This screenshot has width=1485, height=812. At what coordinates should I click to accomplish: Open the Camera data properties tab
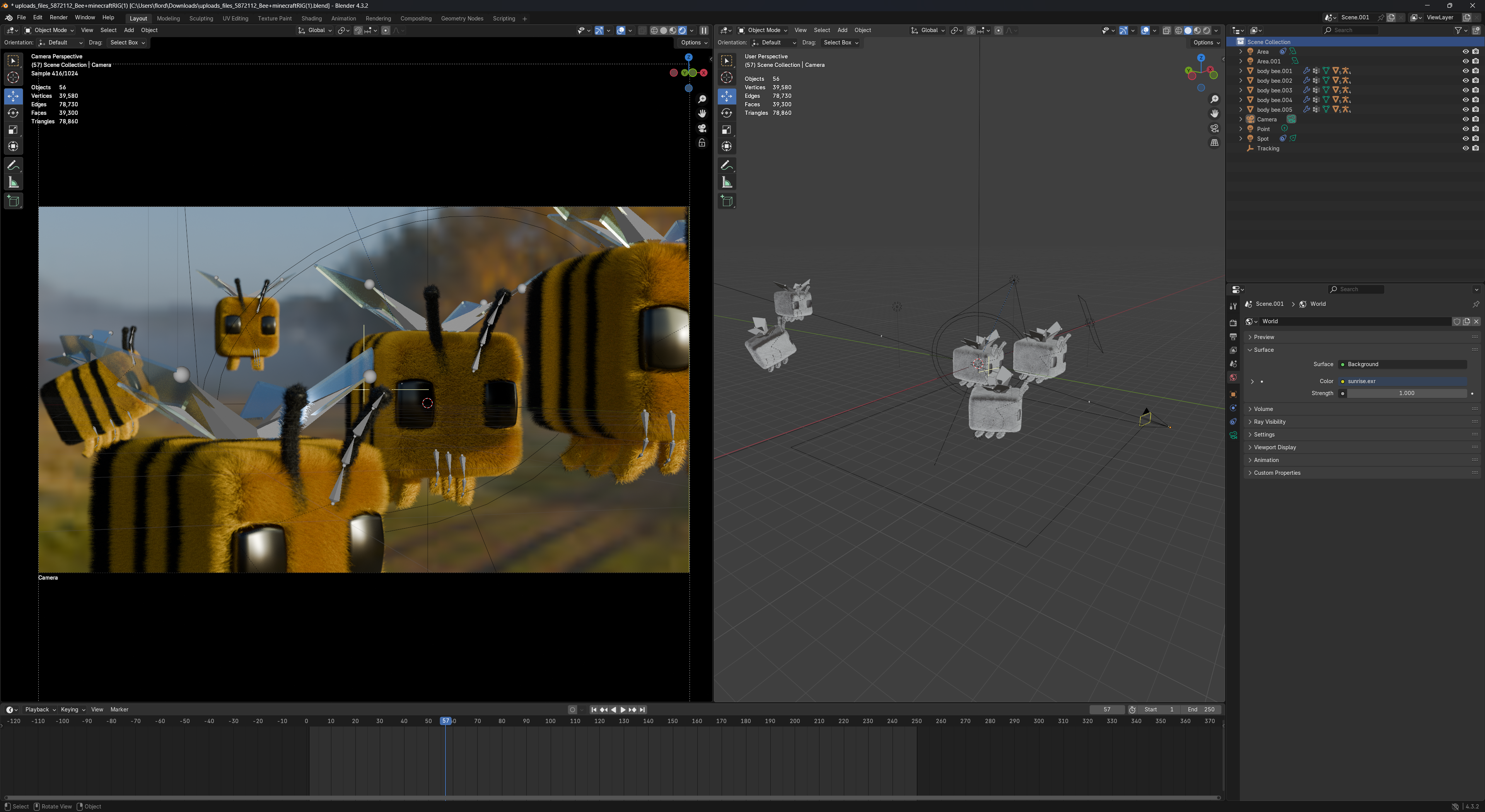point(1233,436)
